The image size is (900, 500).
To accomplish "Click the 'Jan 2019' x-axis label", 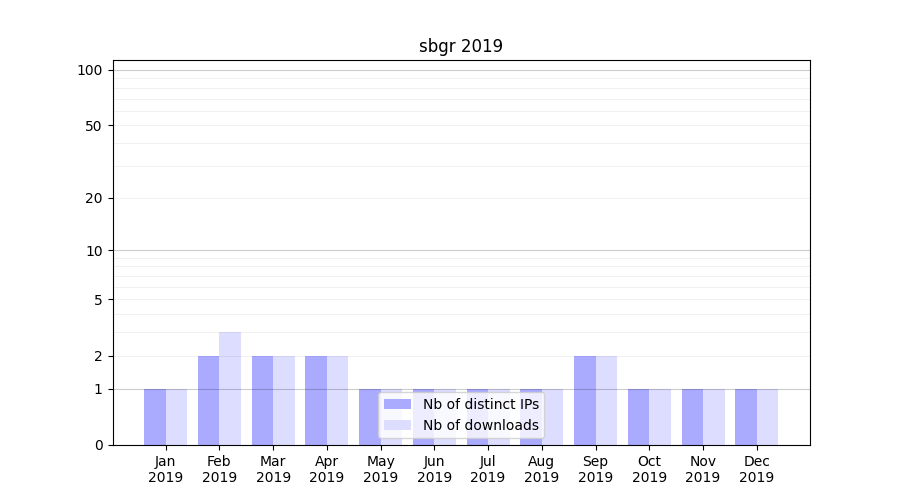I will 166,469.
